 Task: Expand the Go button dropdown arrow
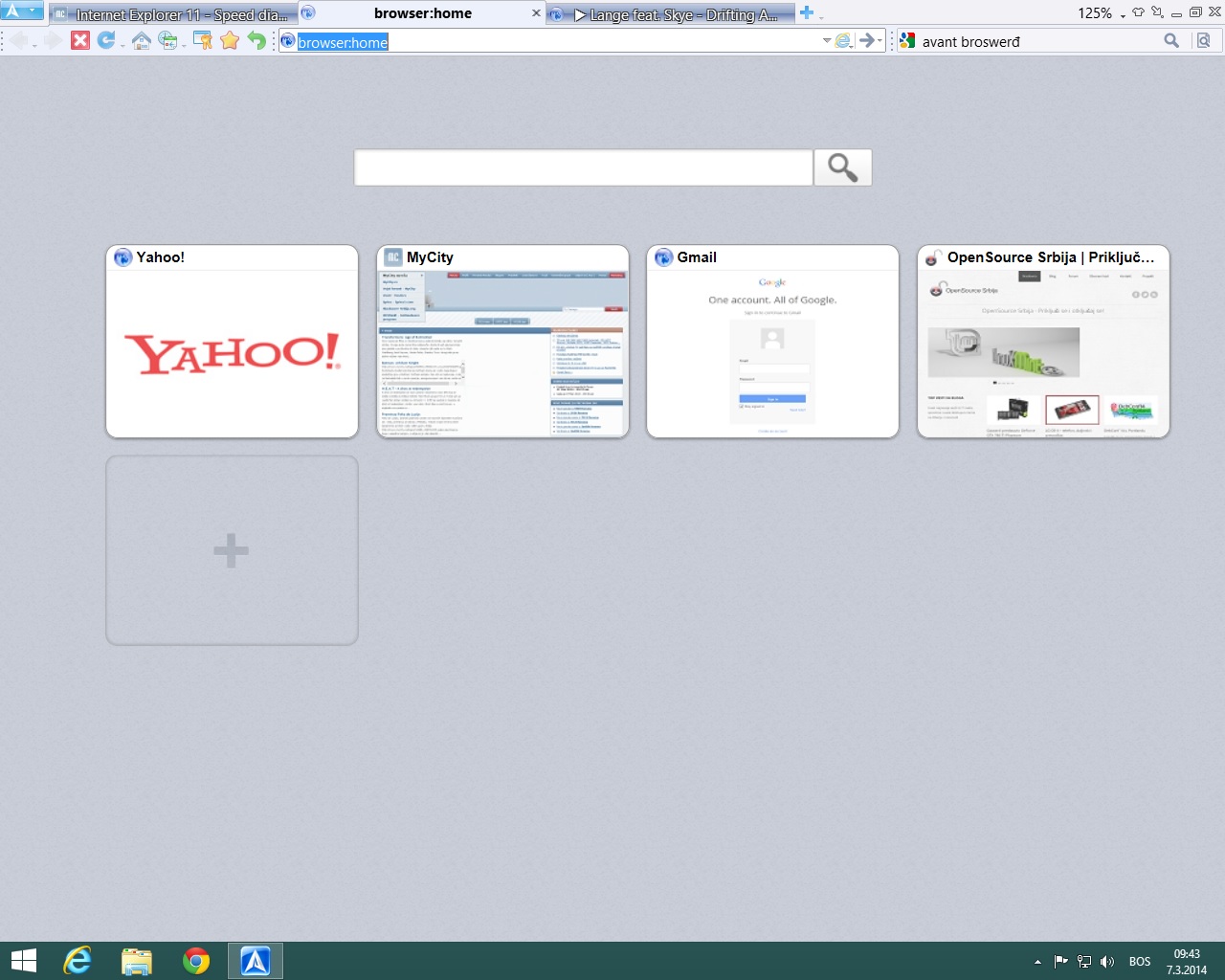[880, 41]
